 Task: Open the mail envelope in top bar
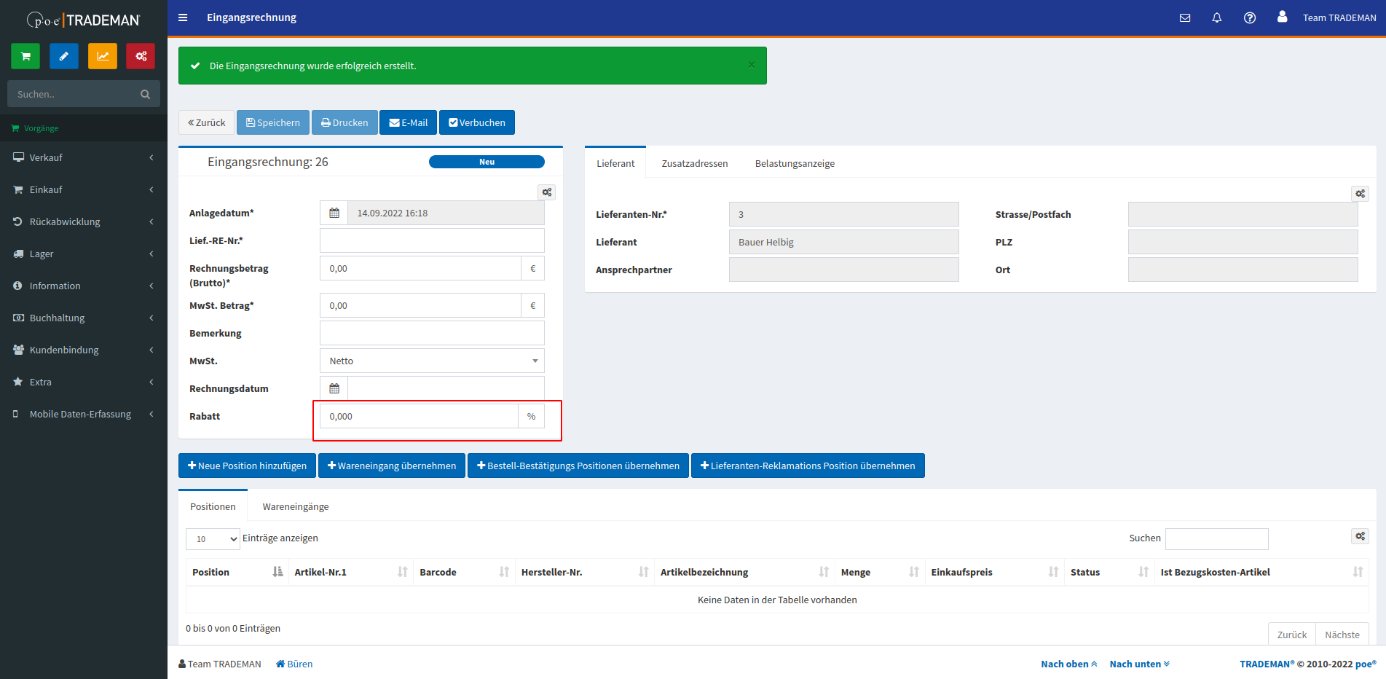tap(1185, 18)
